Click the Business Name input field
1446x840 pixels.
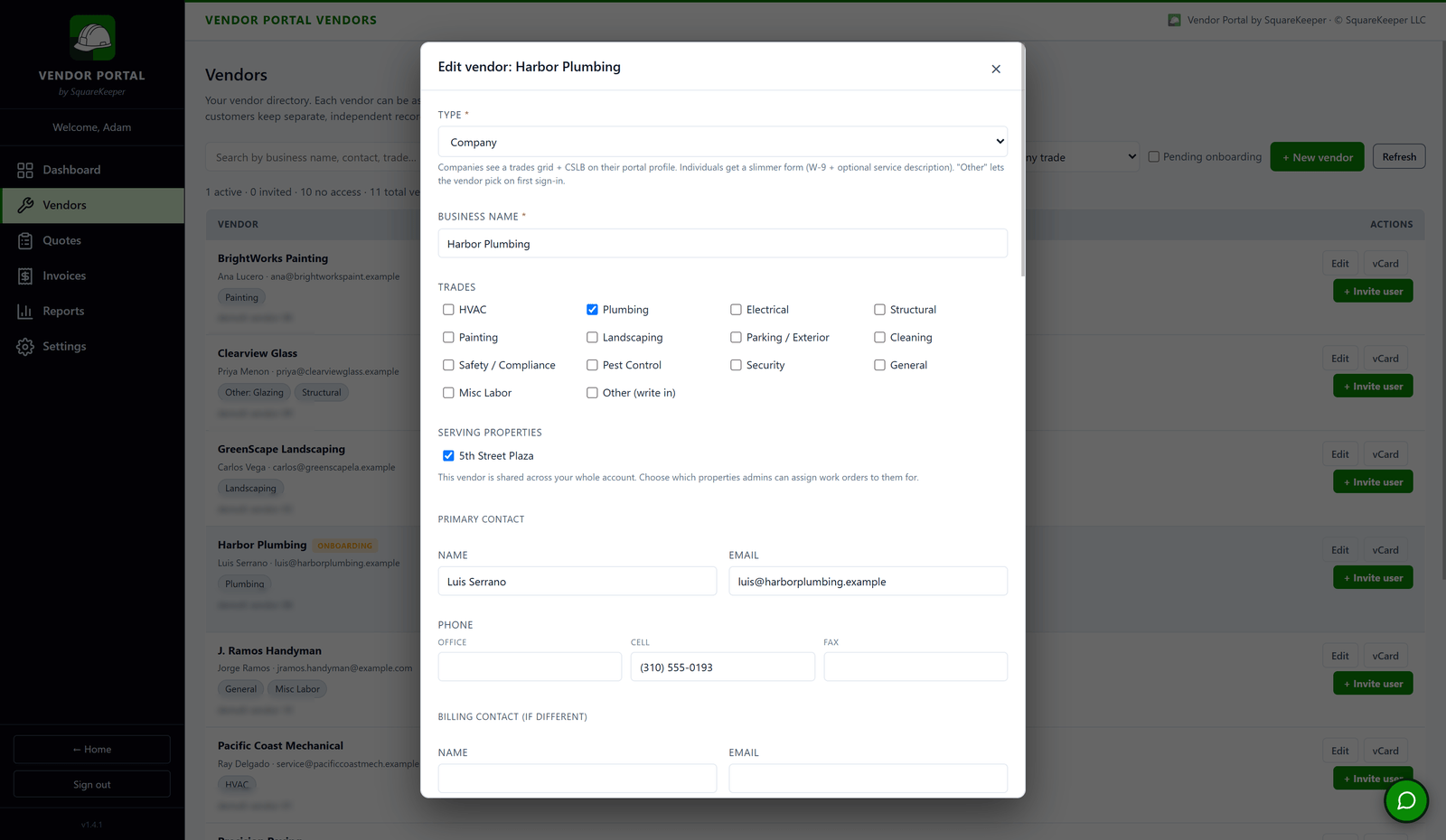tap(723, 243)
